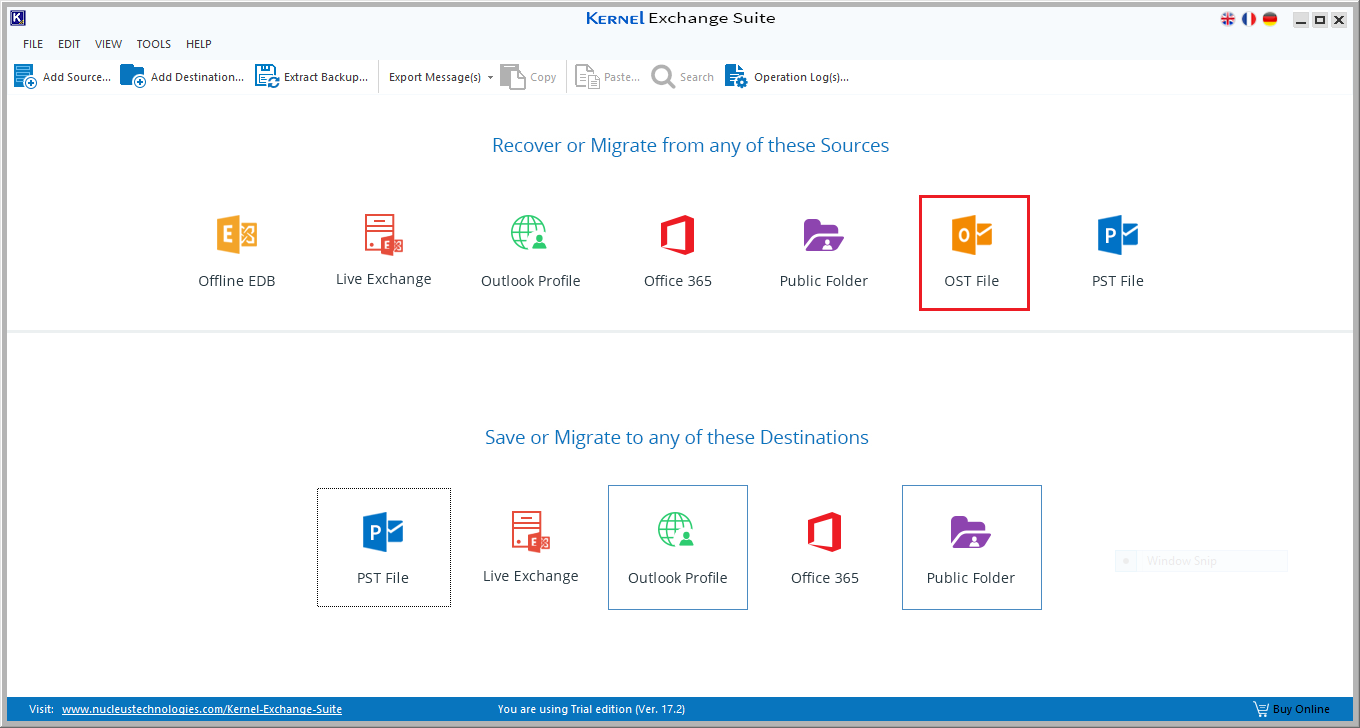Viewport: 1360px width, 728px height.
Task: Open the EDIT menu
Action: [x=69, y=44]
